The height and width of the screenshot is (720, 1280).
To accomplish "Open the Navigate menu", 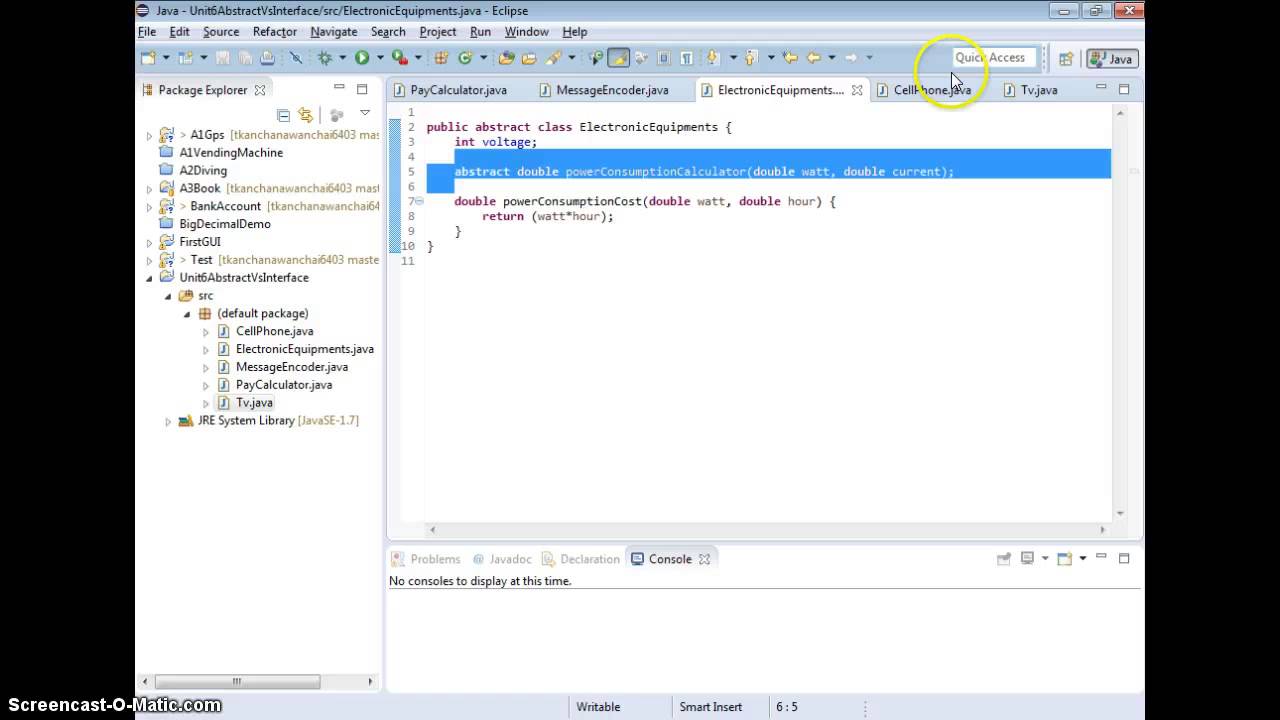I will [x=334, y=32].
